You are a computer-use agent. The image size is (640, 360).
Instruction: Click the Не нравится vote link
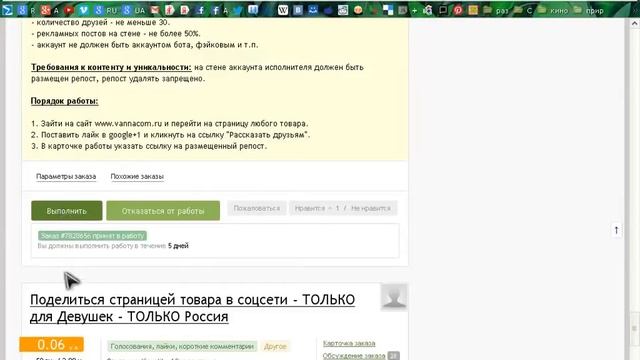(x=371, y=208)
